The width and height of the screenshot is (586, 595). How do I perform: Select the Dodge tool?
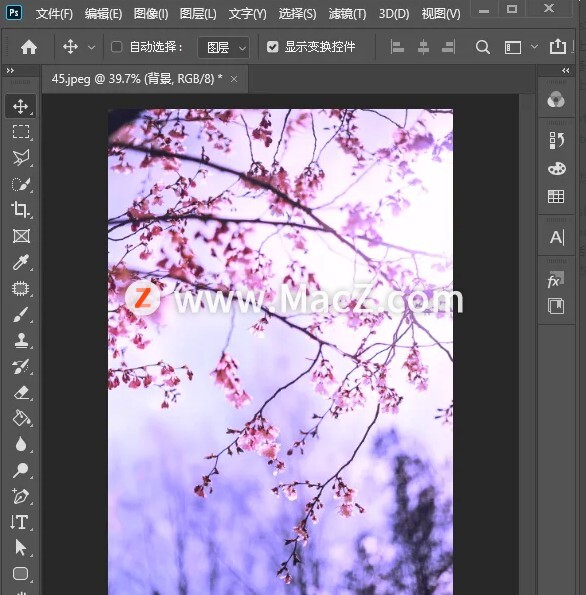(20, 470)
